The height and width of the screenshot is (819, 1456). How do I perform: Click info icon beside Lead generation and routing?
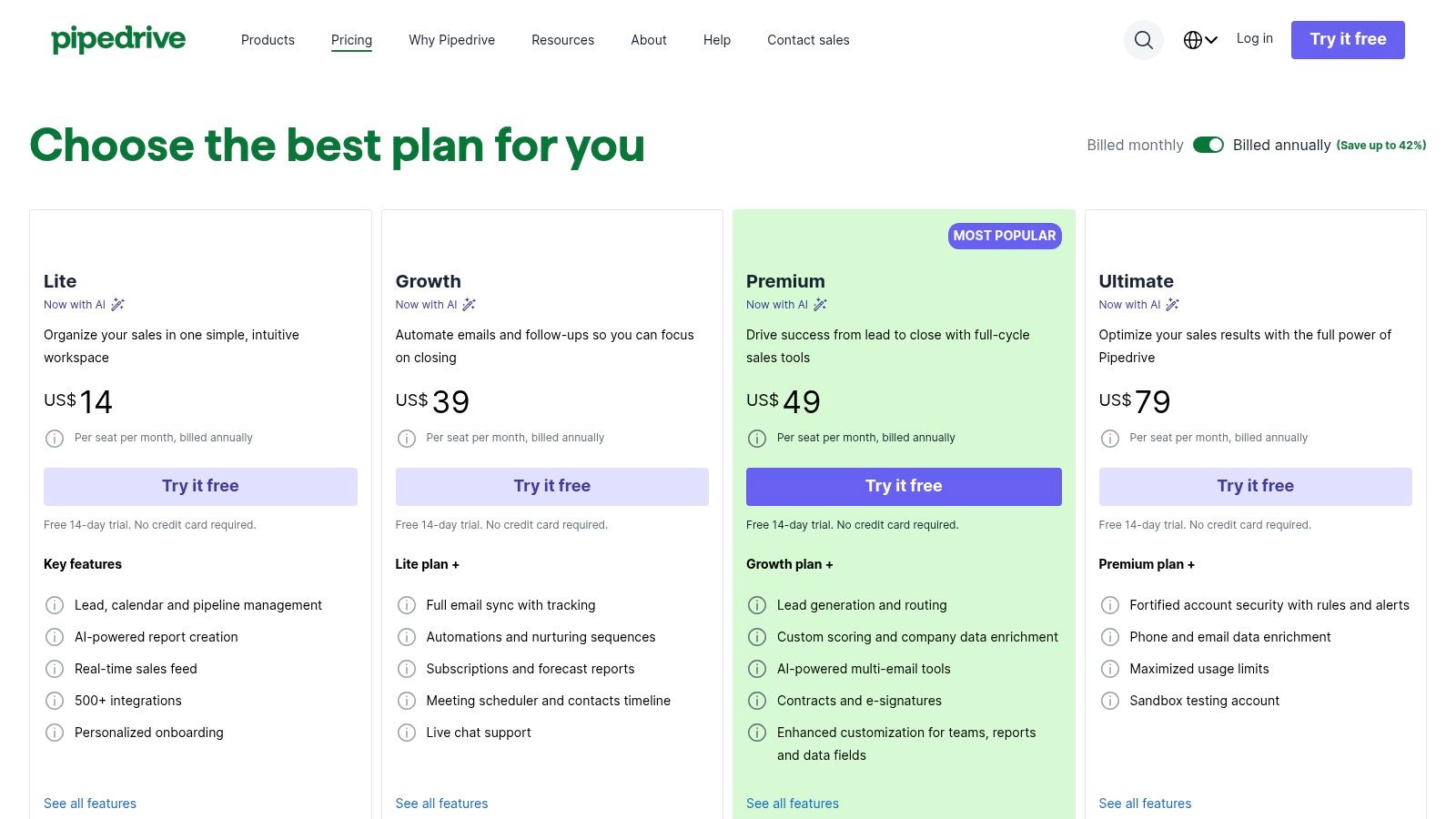point(757,605)
